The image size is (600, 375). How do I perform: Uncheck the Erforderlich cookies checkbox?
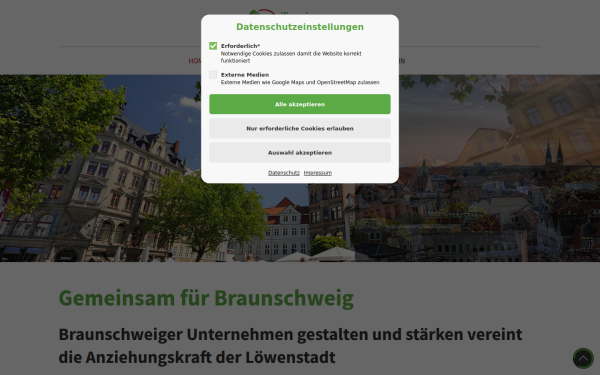coord(213,46)
